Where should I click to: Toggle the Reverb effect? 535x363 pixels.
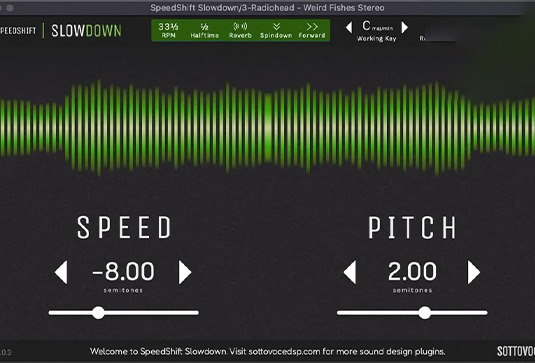tap(240, 30)
